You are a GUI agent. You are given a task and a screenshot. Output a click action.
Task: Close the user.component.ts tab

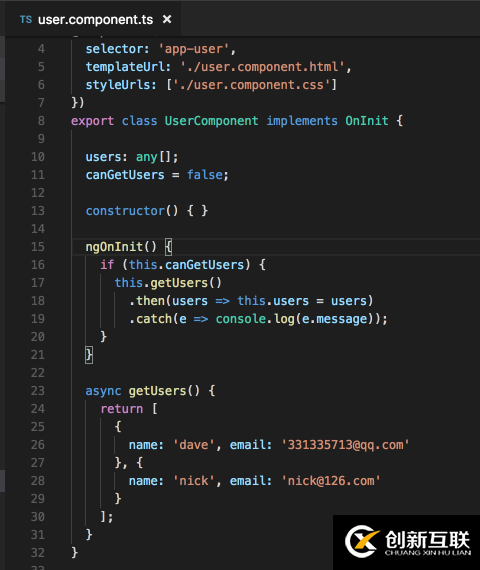[x=167, y=19]
